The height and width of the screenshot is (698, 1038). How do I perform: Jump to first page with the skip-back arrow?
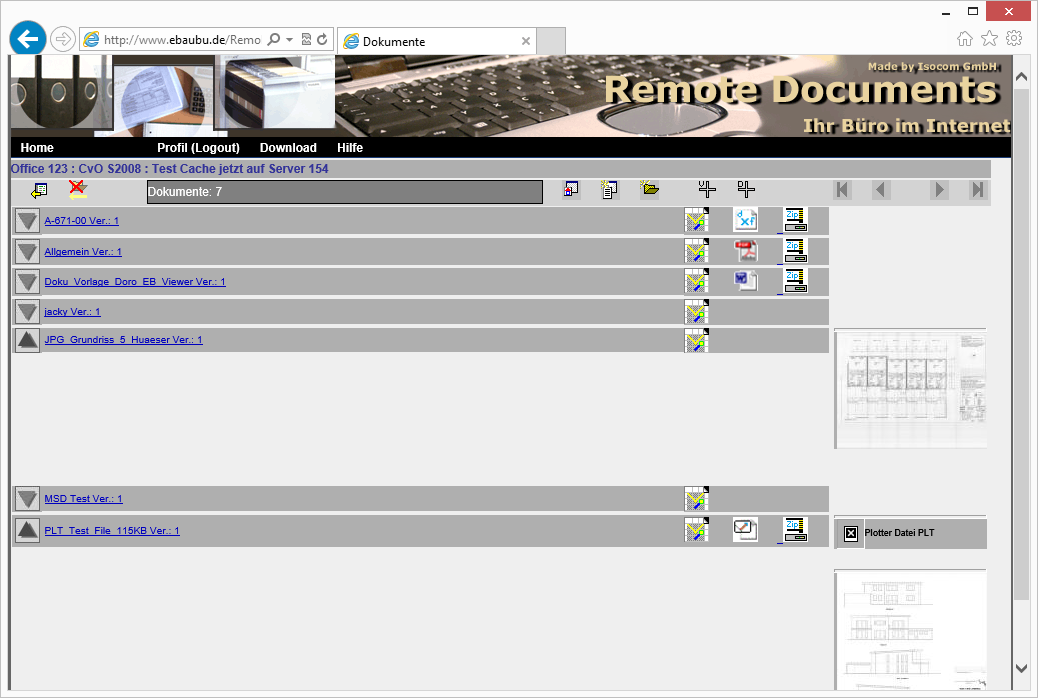(x=842, y=190)
